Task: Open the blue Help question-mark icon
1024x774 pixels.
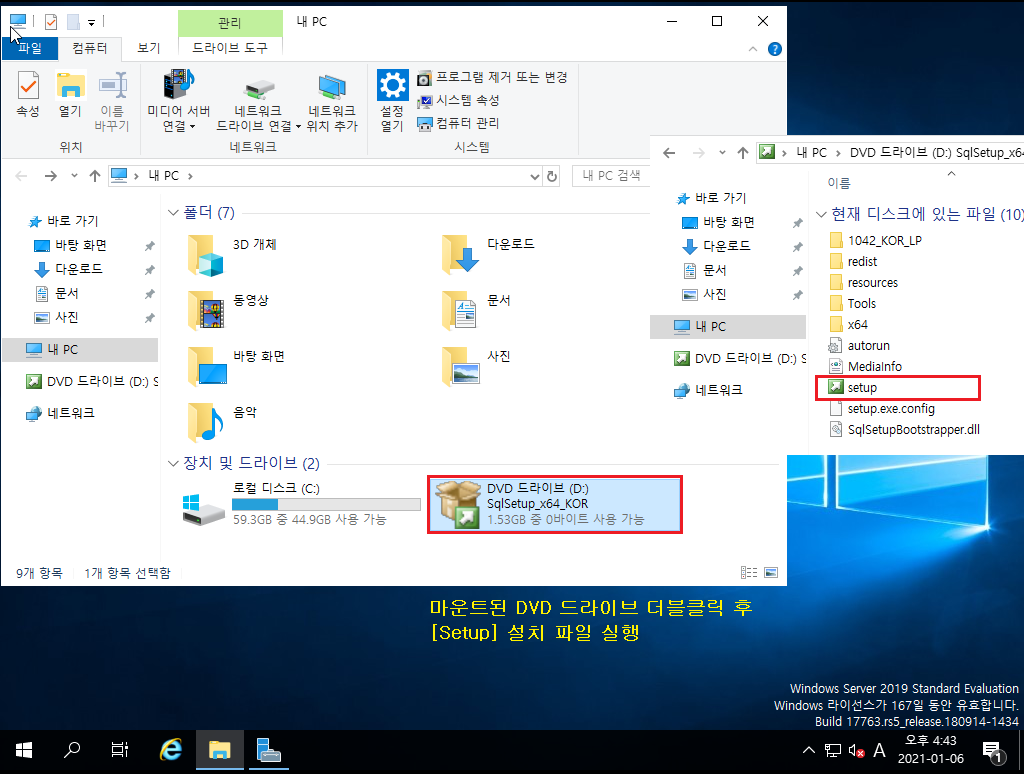Action: click(775, 49)
